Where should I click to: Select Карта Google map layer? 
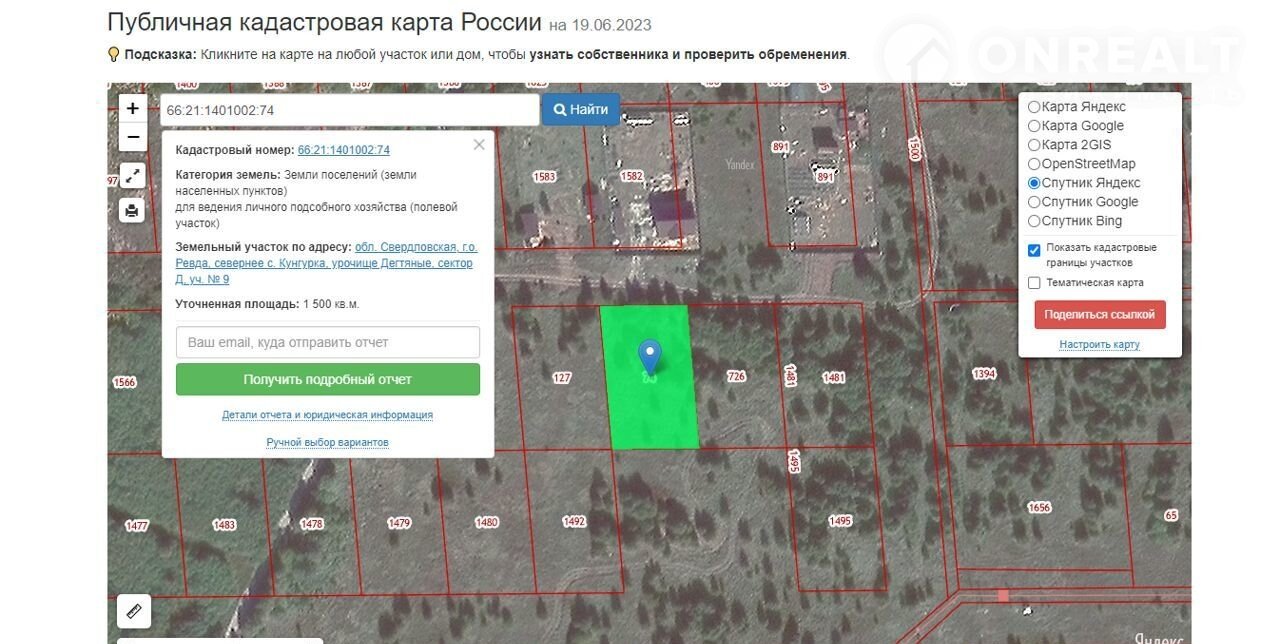point(1034,126)
